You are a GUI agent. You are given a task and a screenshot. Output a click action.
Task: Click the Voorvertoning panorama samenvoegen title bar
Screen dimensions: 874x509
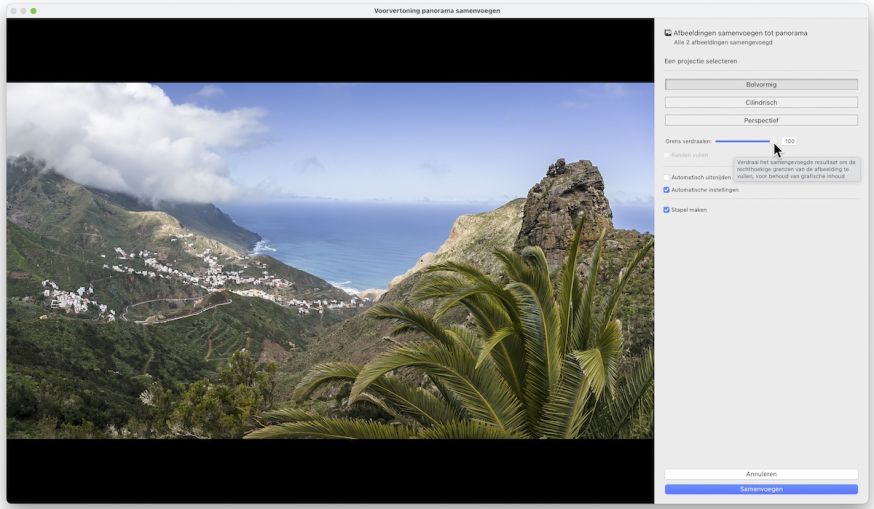coord(437,11)
